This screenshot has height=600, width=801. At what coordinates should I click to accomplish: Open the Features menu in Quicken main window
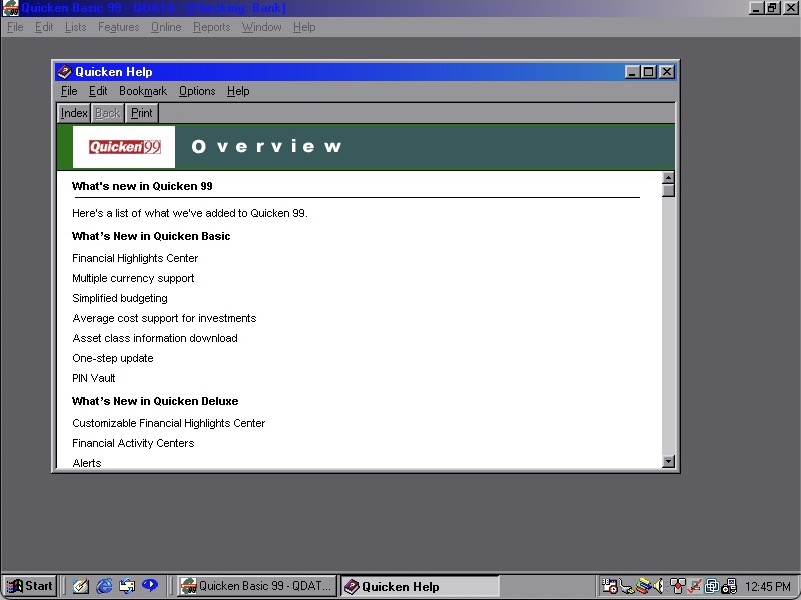click(x=118, y=27)
